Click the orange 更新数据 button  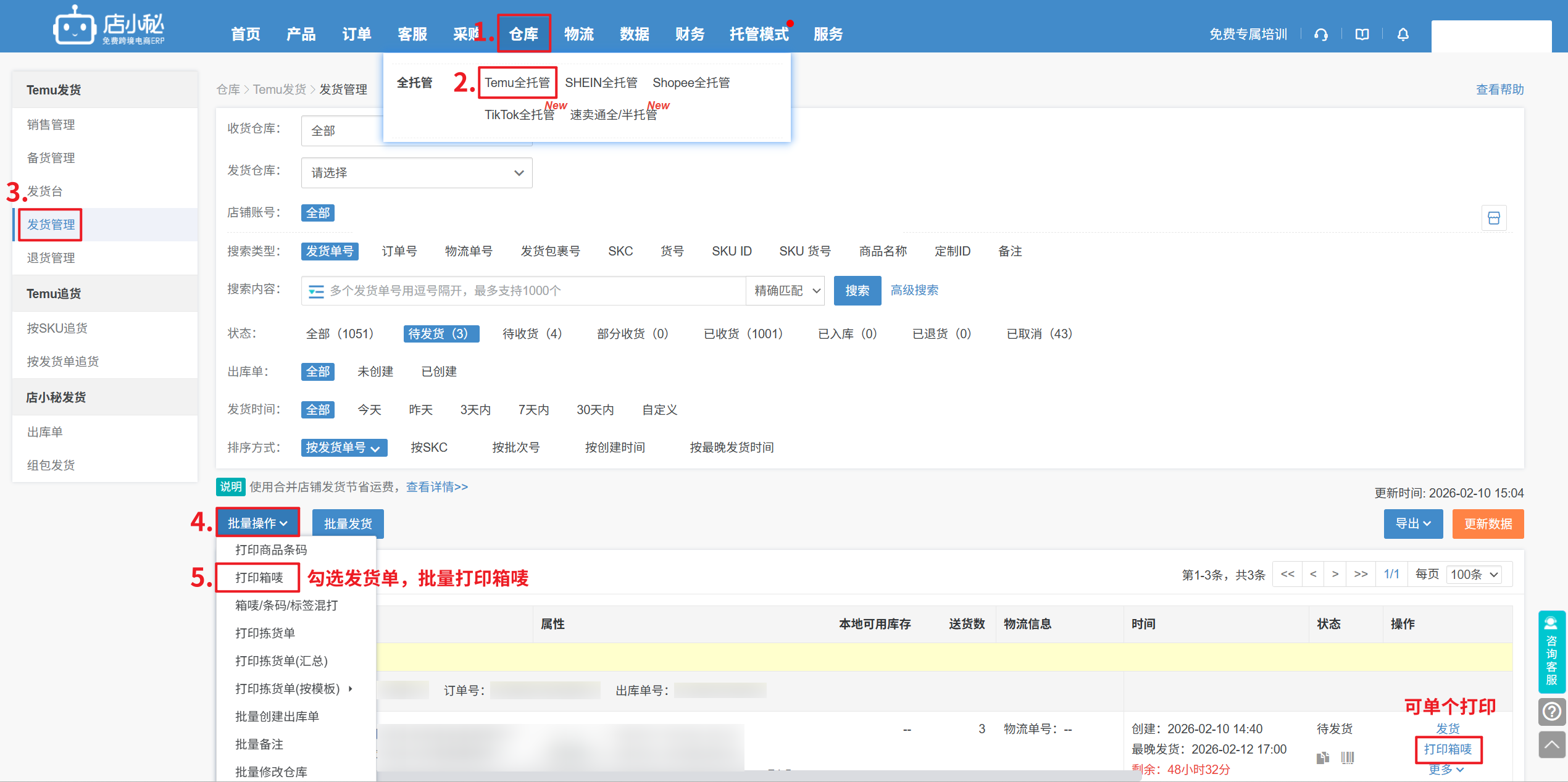[x=1488, y=524]
